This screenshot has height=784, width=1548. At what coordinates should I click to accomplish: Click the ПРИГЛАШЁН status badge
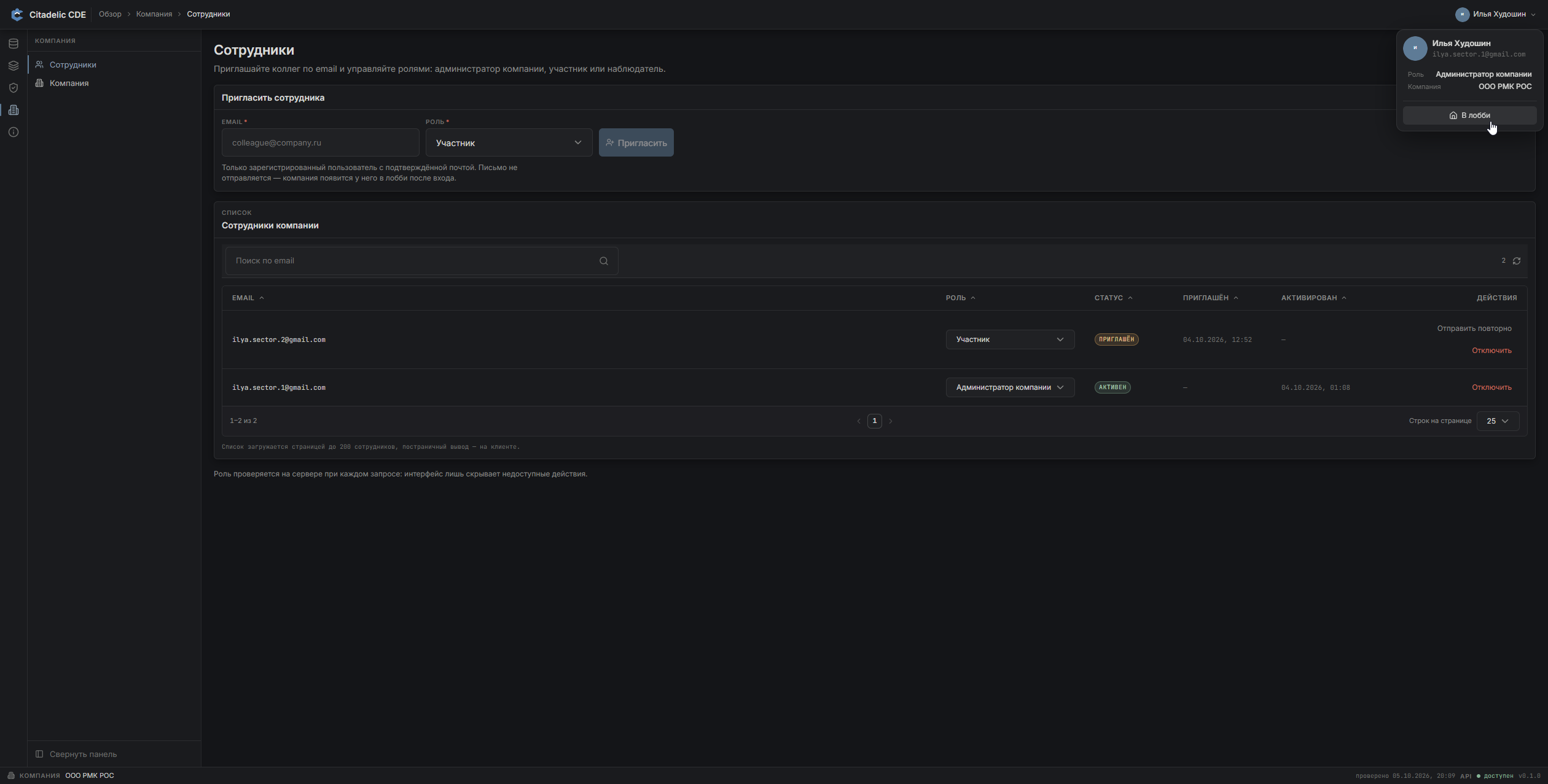[x=1116, y=340]
